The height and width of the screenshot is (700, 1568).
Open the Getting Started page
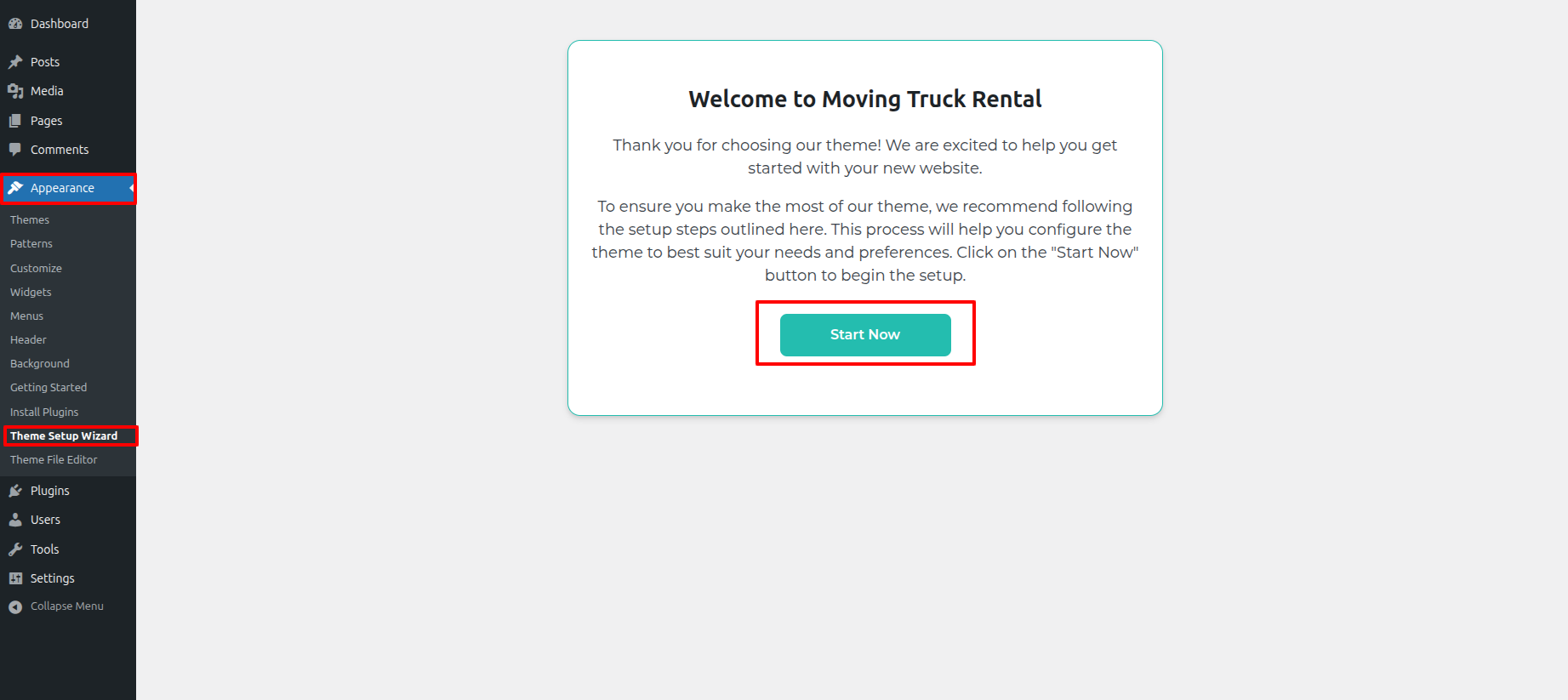click(x=48, y=387)
